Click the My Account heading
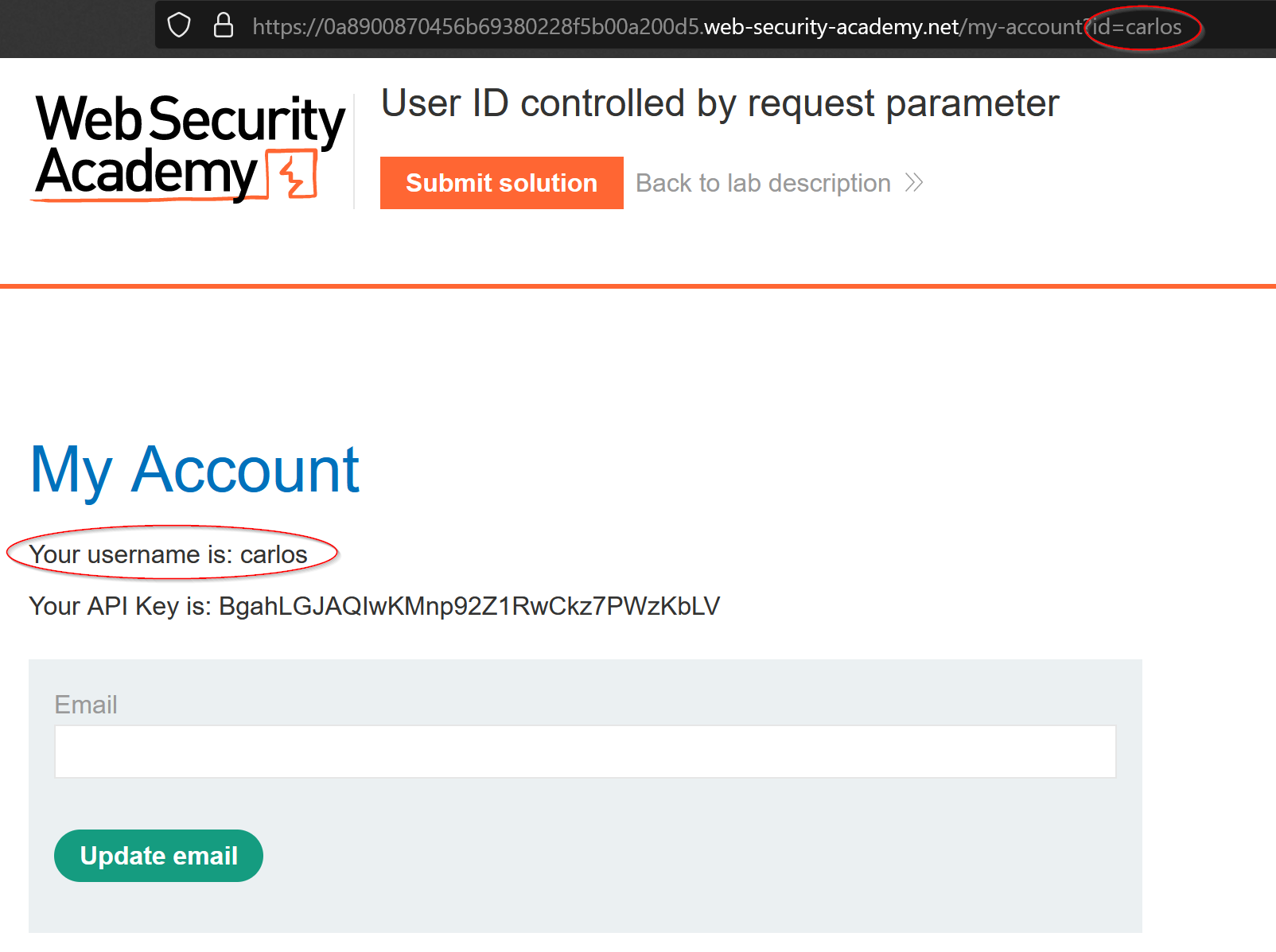This screenshot has width=1276, height=952. (x=195, y=470)
